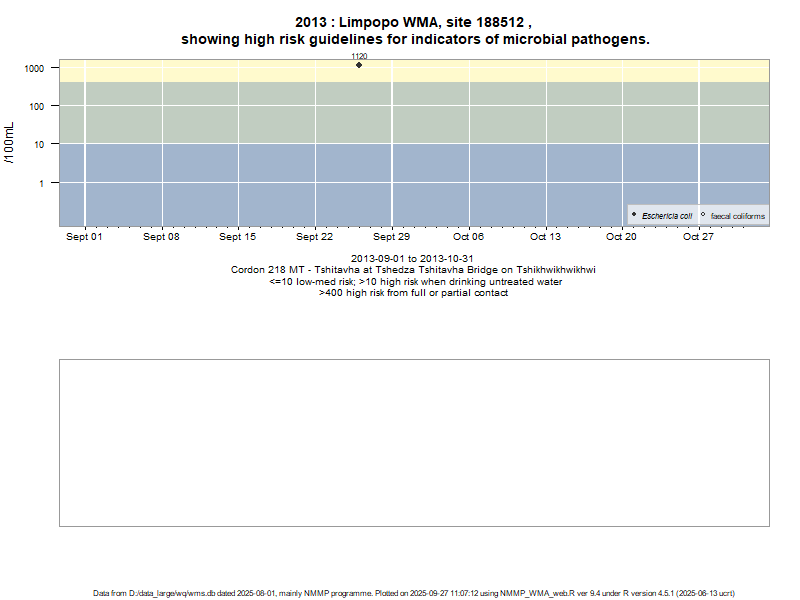Click the 10 y-axis tick label
800x600 pixels.
coord(40,145)
